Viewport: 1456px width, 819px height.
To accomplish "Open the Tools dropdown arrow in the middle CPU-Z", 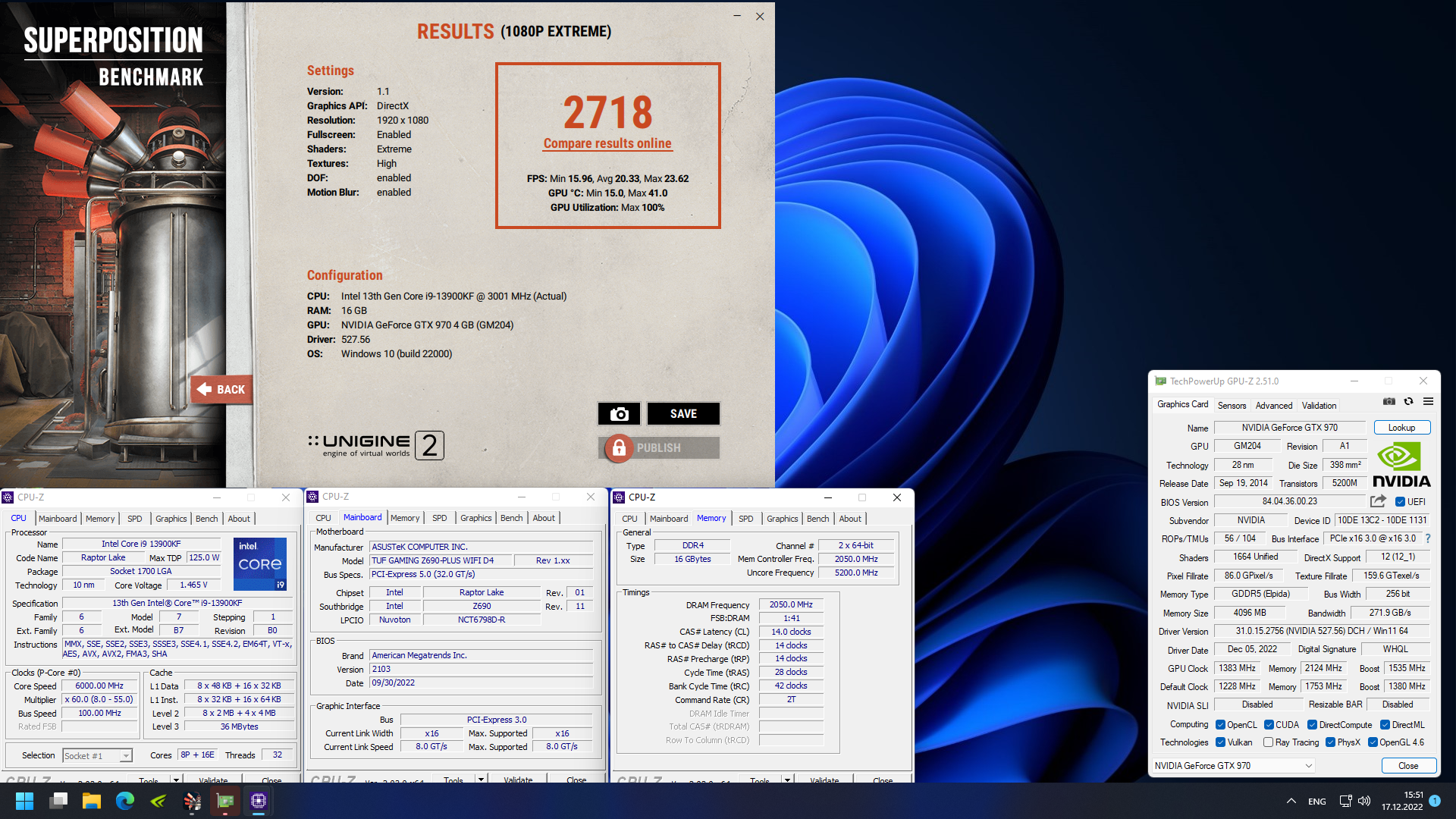I will (x=481, y=780).
